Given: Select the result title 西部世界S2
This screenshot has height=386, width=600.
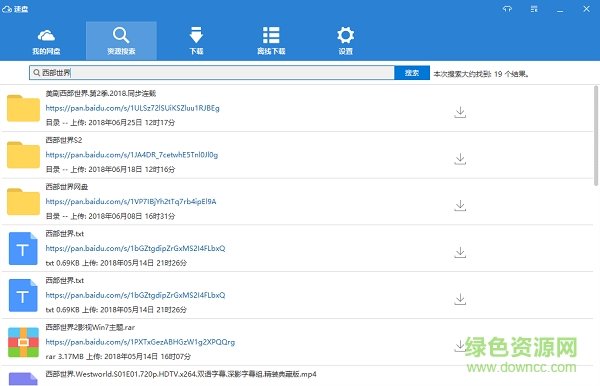Looking at the screenshot, I should (64, 140).
